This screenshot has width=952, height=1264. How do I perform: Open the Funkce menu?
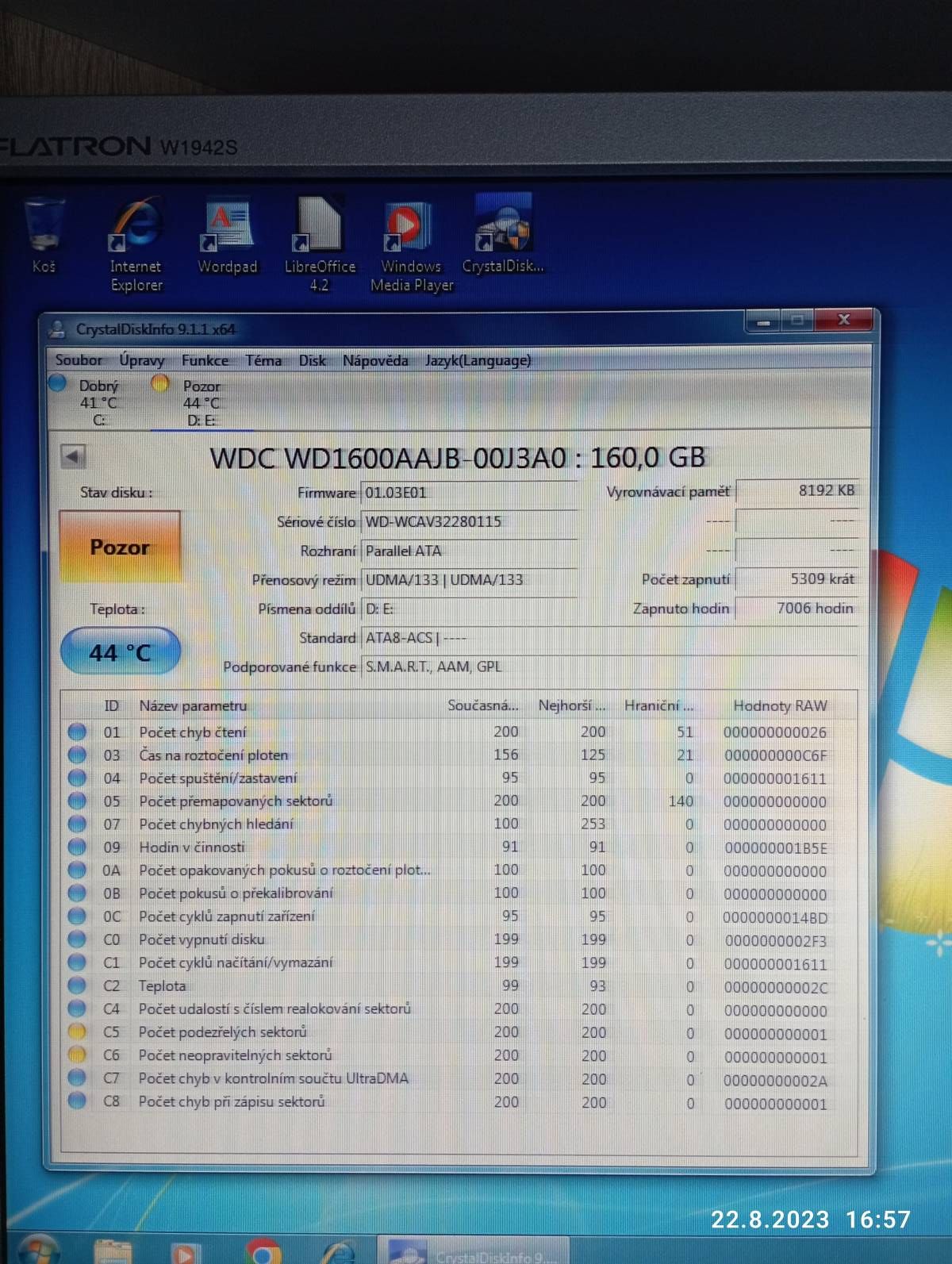click(205, 360)
